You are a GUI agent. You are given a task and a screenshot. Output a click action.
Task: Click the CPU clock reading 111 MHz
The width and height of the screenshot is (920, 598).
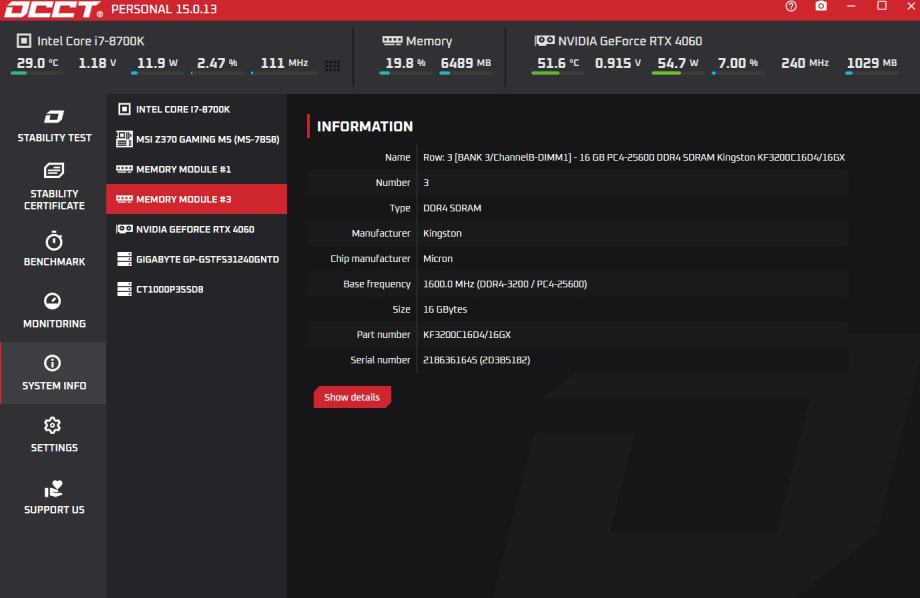pyautogui.click(x=284, y=63)
